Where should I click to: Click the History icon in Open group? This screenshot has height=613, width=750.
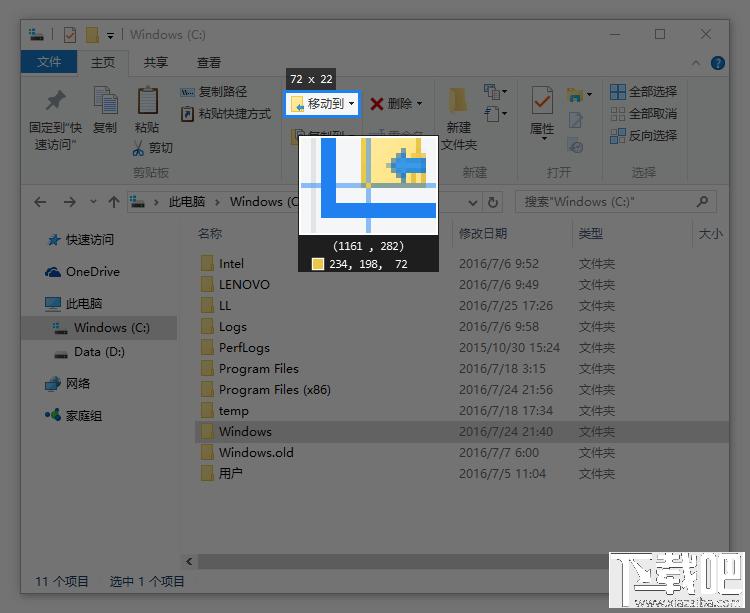575,145
